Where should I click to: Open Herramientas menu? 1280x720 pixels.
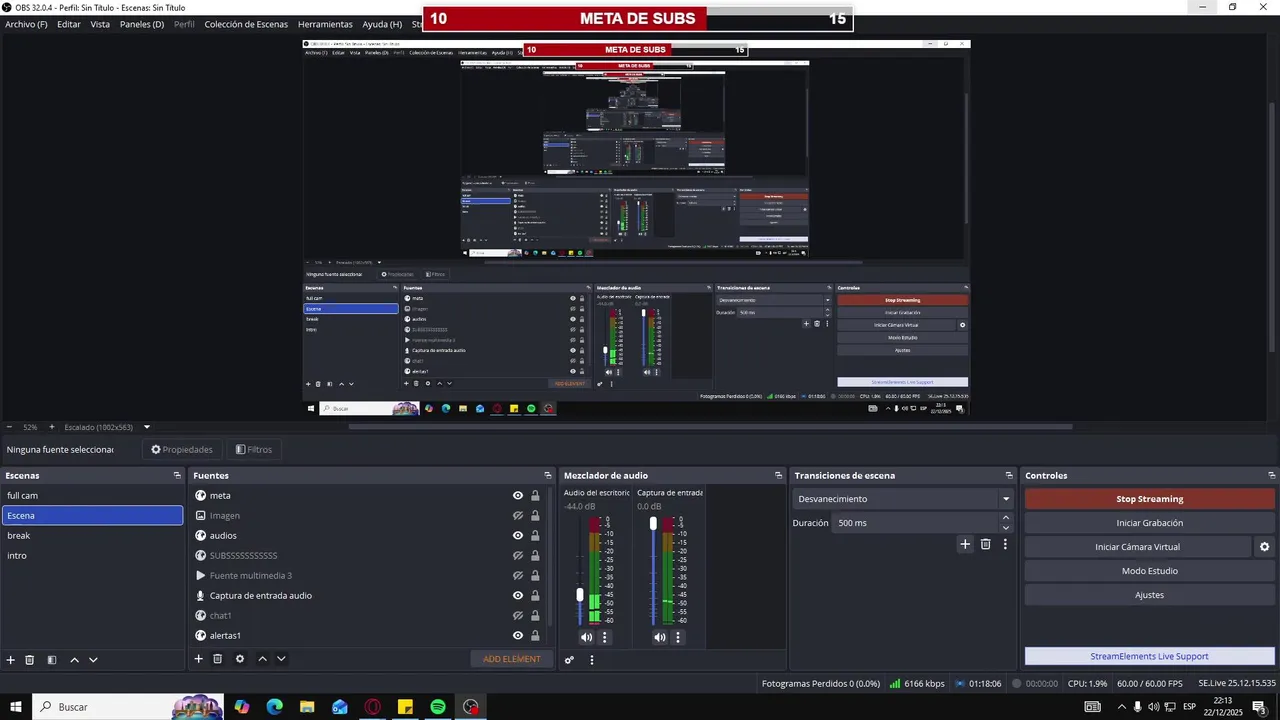(325, 24)
